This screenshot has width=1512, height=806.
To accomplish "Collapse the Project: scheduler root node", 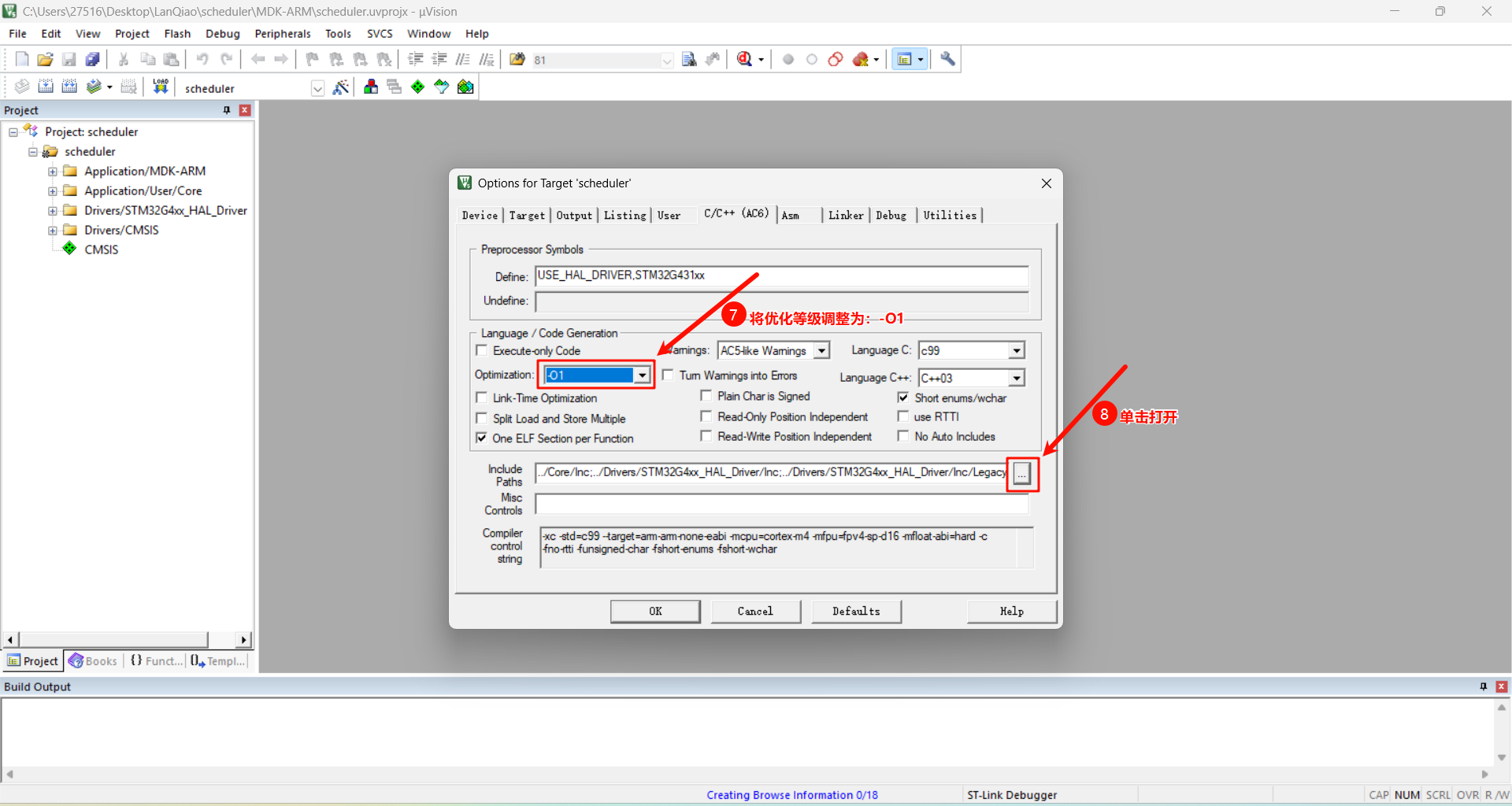I will coord(13,131).
